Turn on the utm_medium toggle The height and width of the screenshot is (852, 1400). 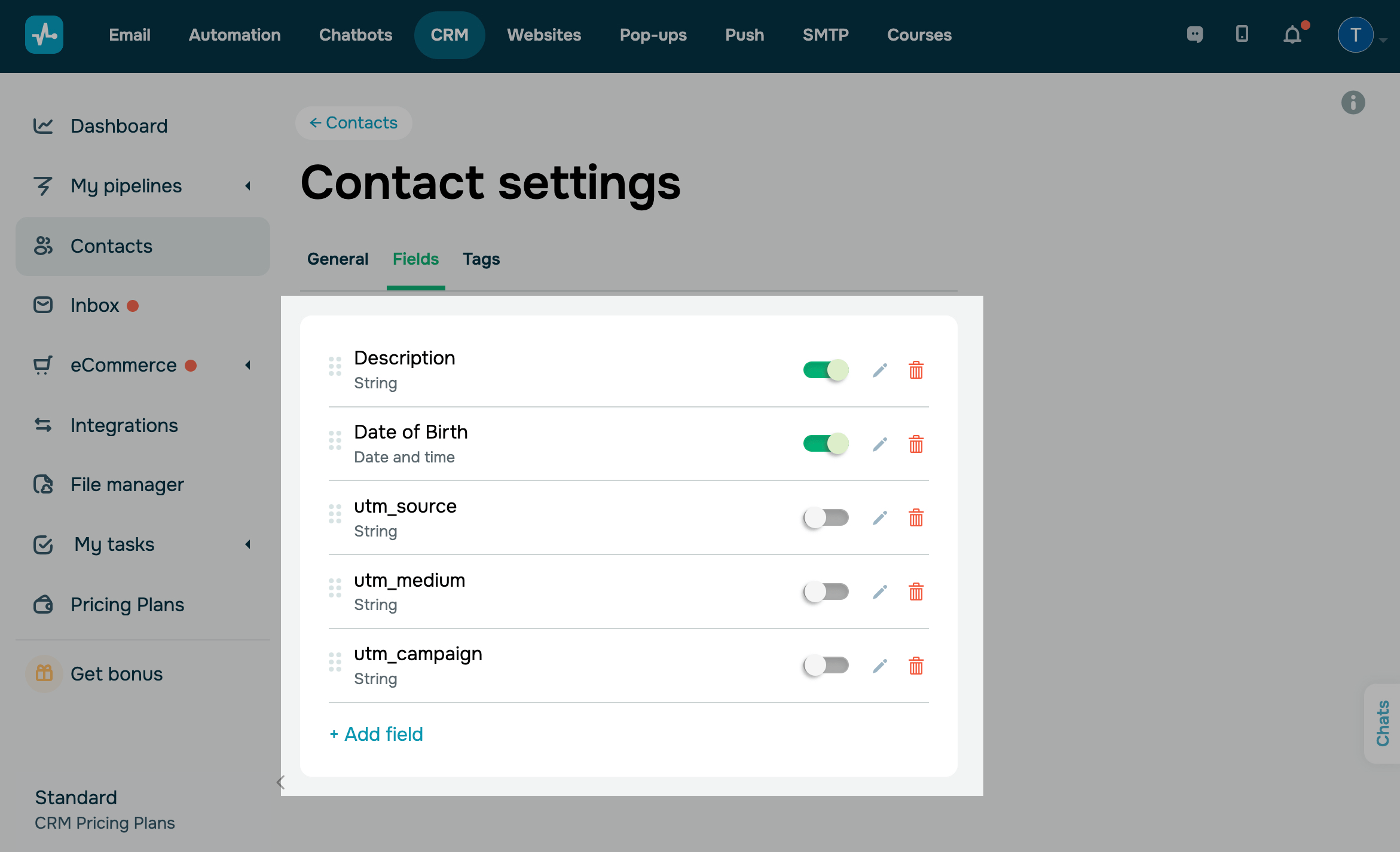coord(826,592)
